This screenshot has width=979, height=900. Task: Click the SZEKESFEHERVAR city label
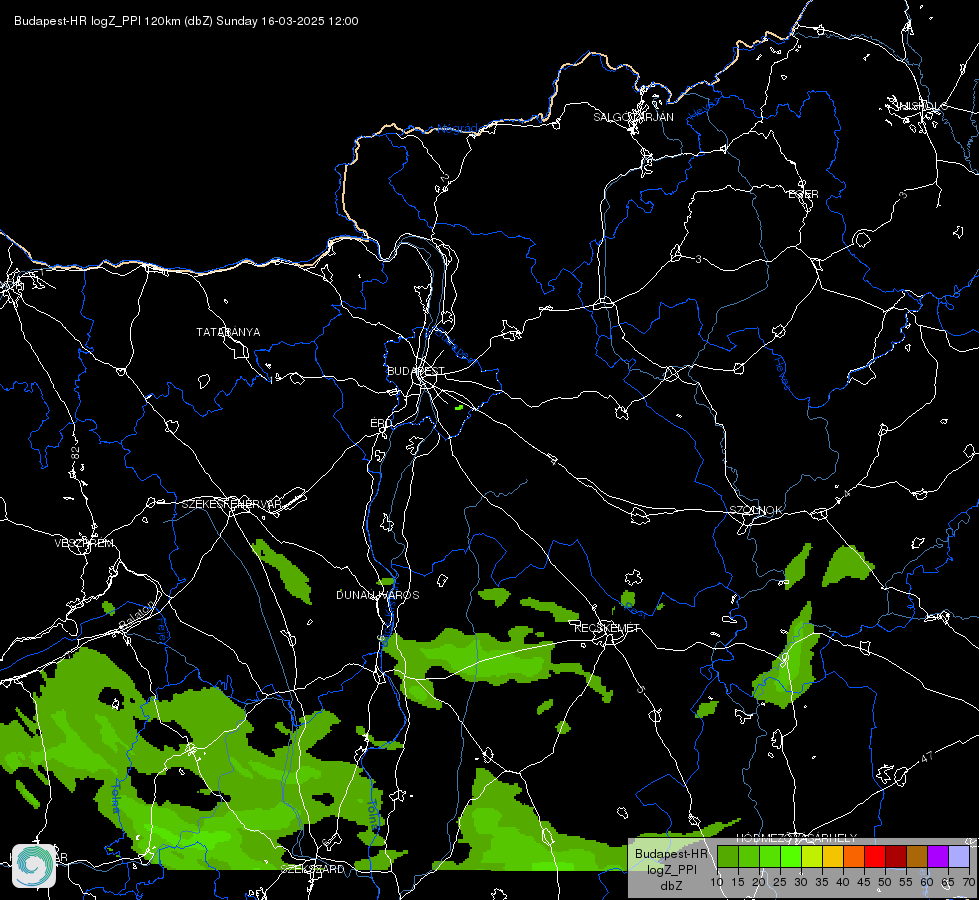(x=231, y=504)
